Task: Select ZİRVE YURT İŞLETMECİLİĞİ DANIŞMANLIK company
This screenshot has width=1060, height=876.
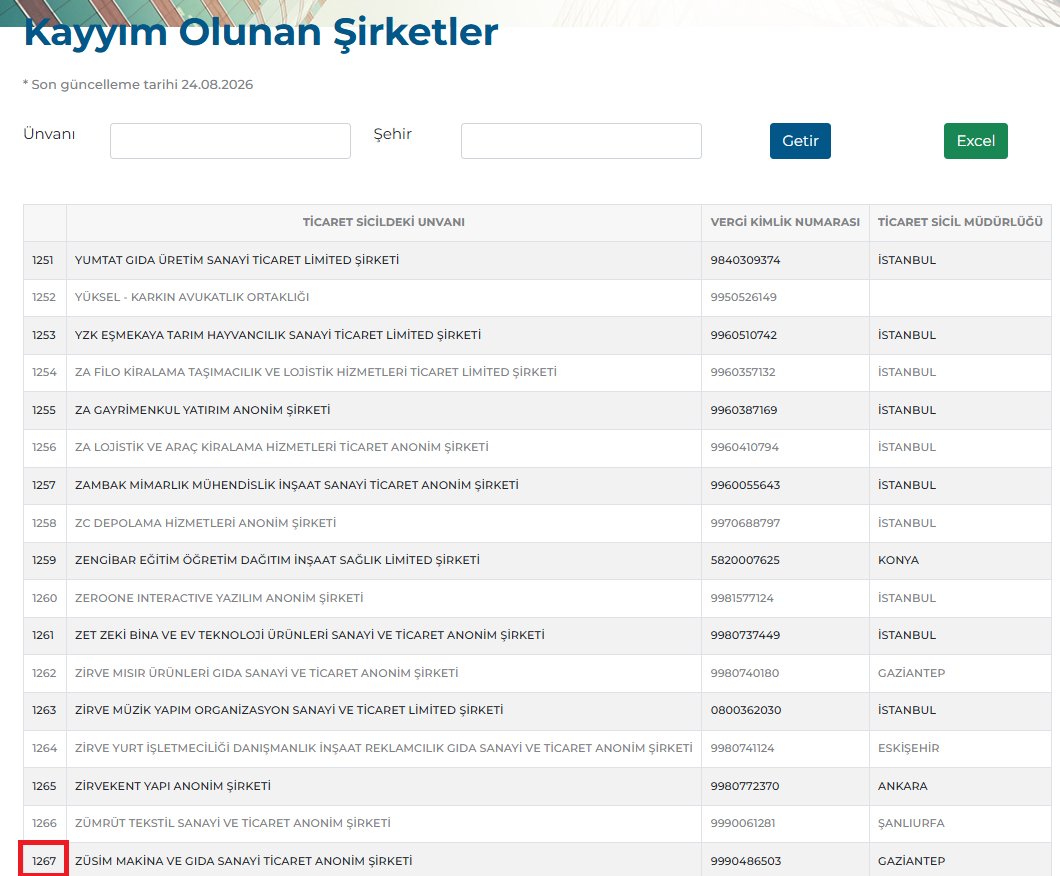Action: tap(383, 748)
